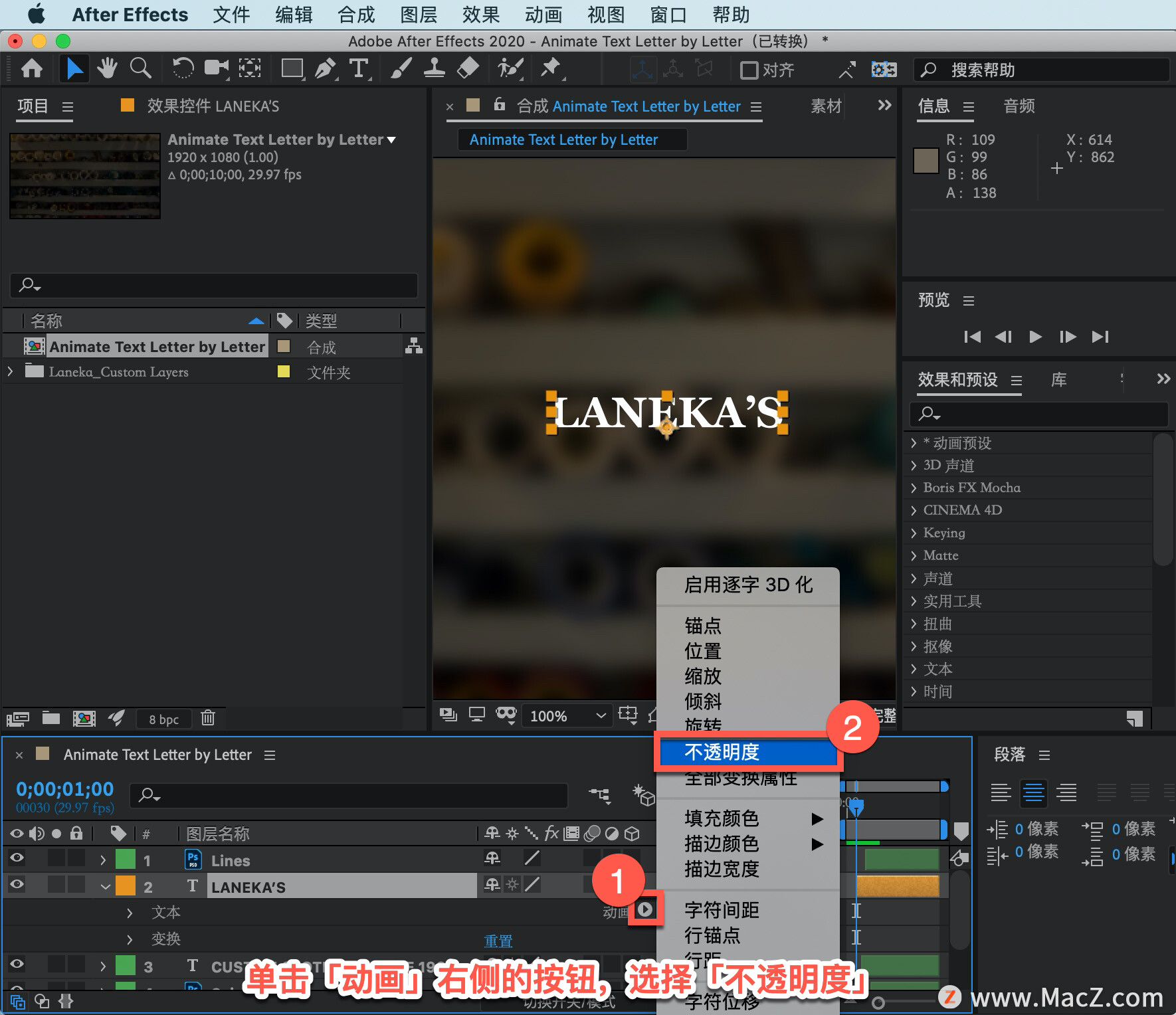This screenshot has width=1176, height=1015.
Task: Hide layer 3 using its eye icon
Action: click(17, 963)
